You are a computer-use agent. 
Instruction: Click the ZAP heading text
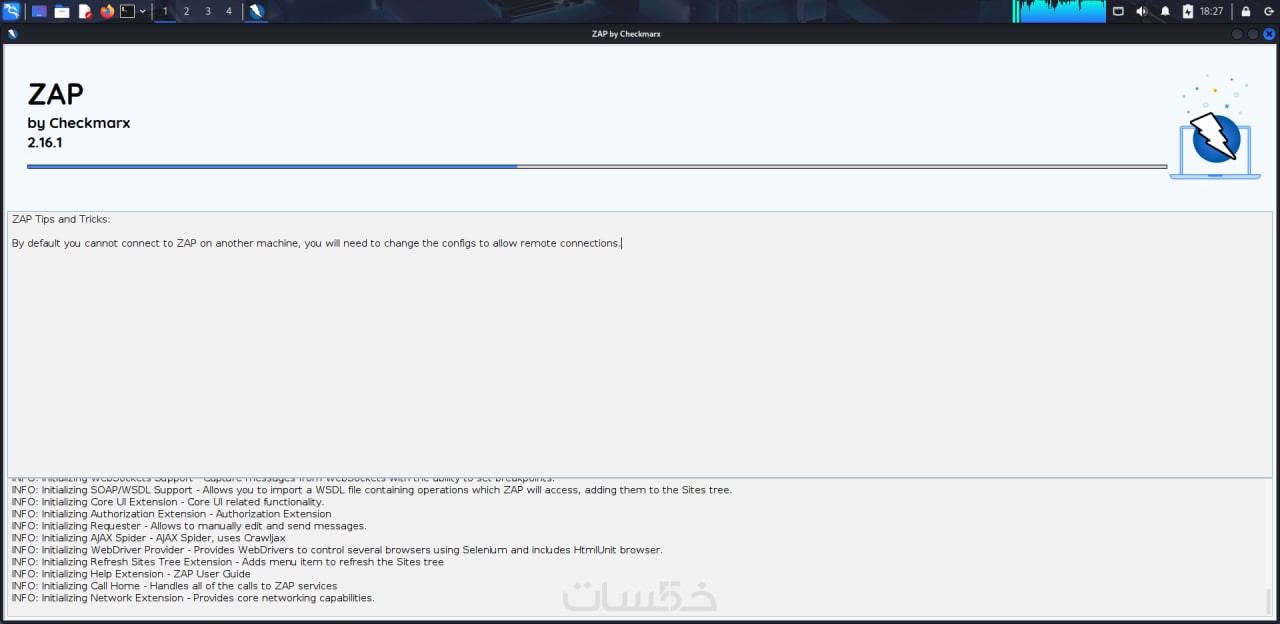pos(55,94)
